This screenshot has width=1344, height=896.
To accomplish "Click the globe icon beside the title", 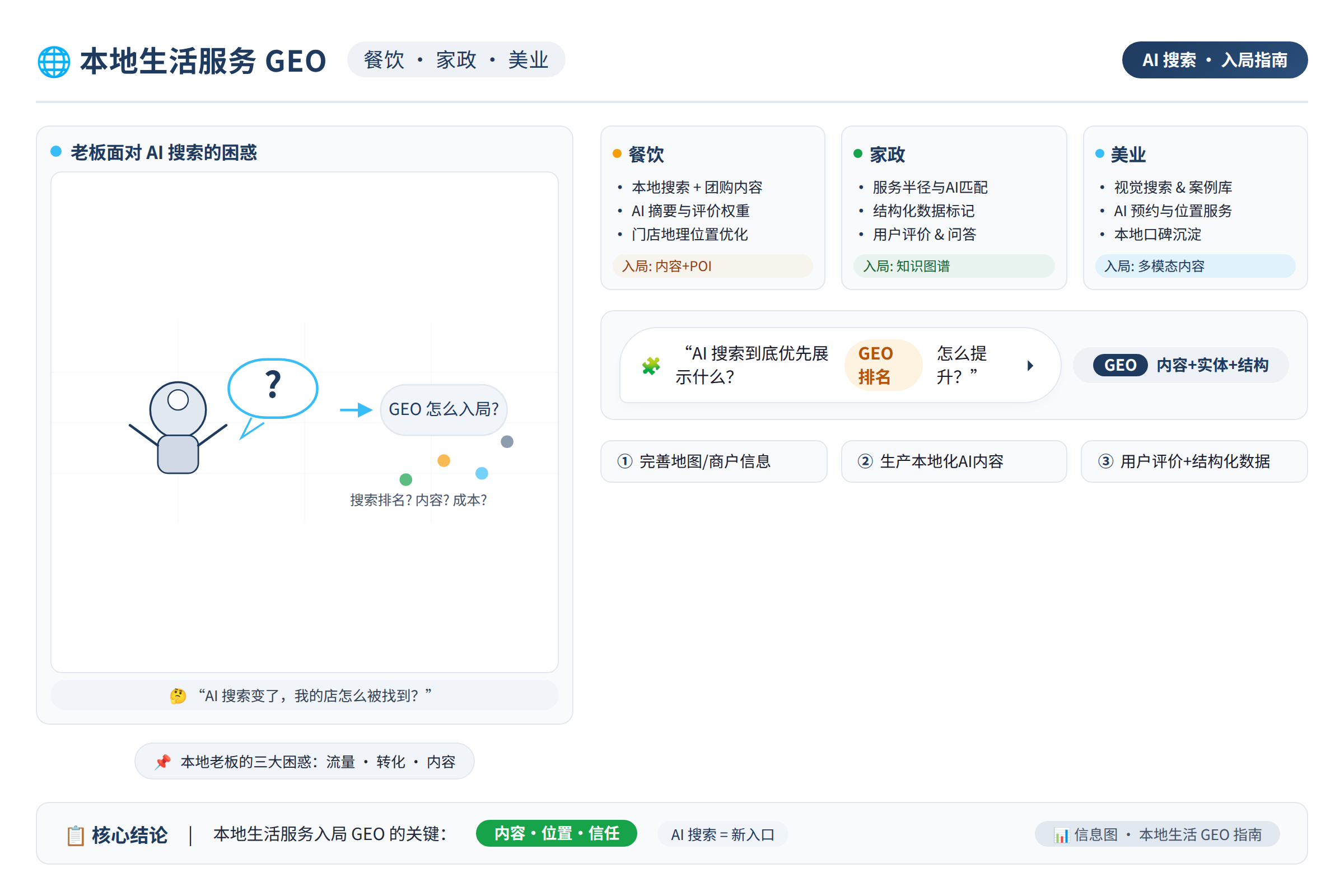I will click(x=54, y=62).
